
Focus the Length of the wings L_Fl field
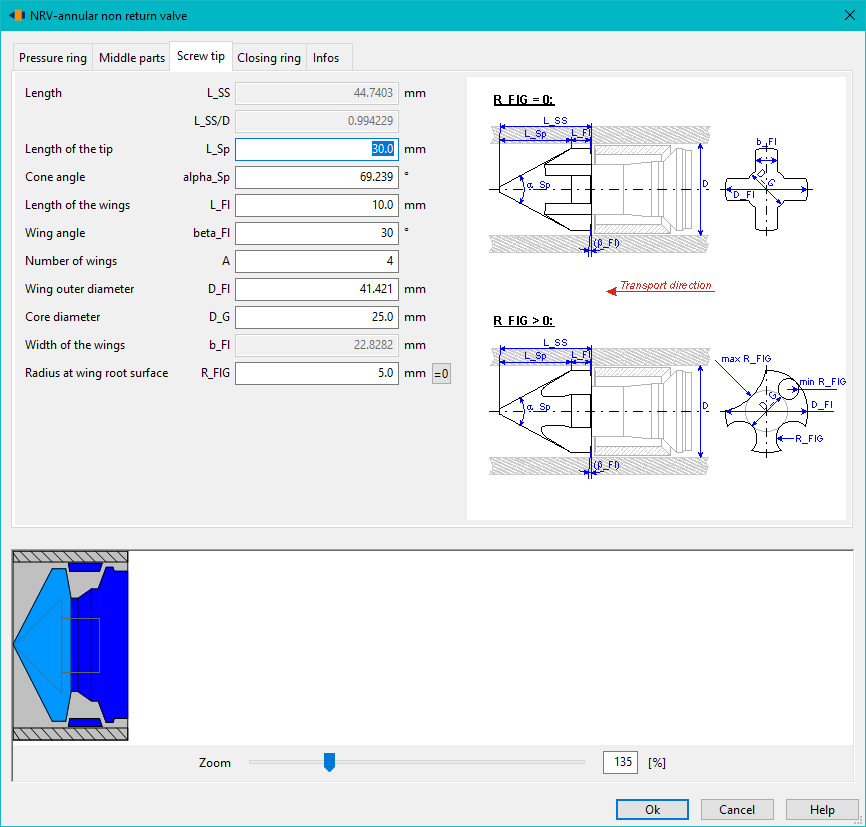pos(316,205)
